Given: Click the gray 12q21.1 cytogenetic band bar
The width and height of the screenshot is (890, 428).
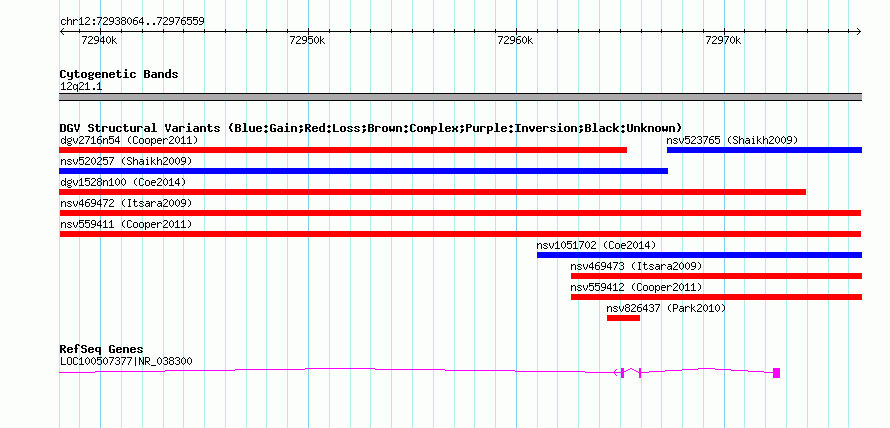Looking at the screenshot, I should point(460,97).
